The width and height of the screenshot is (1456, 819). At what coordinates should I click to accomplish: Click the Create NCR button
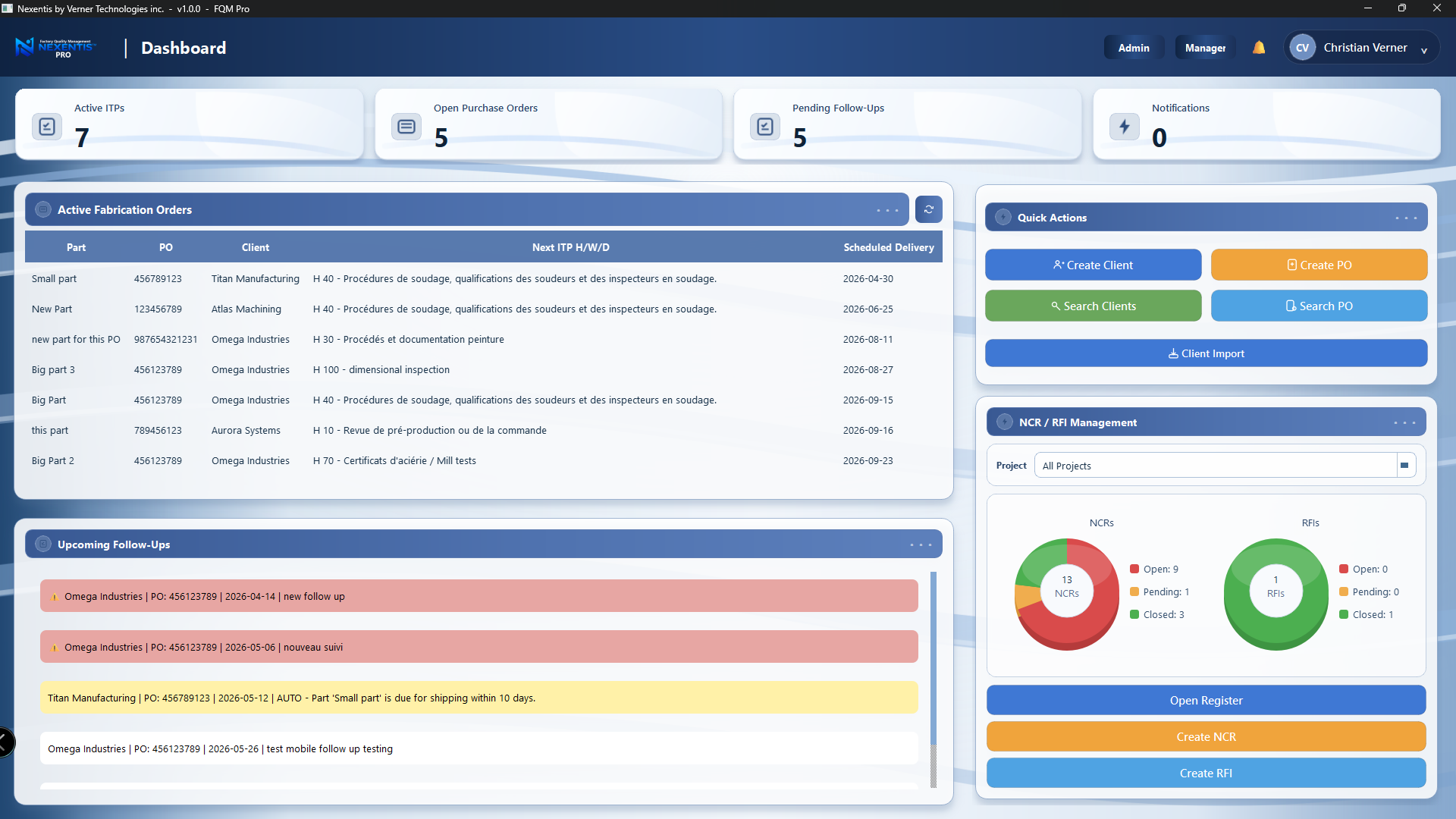(x=1206, y=736)
